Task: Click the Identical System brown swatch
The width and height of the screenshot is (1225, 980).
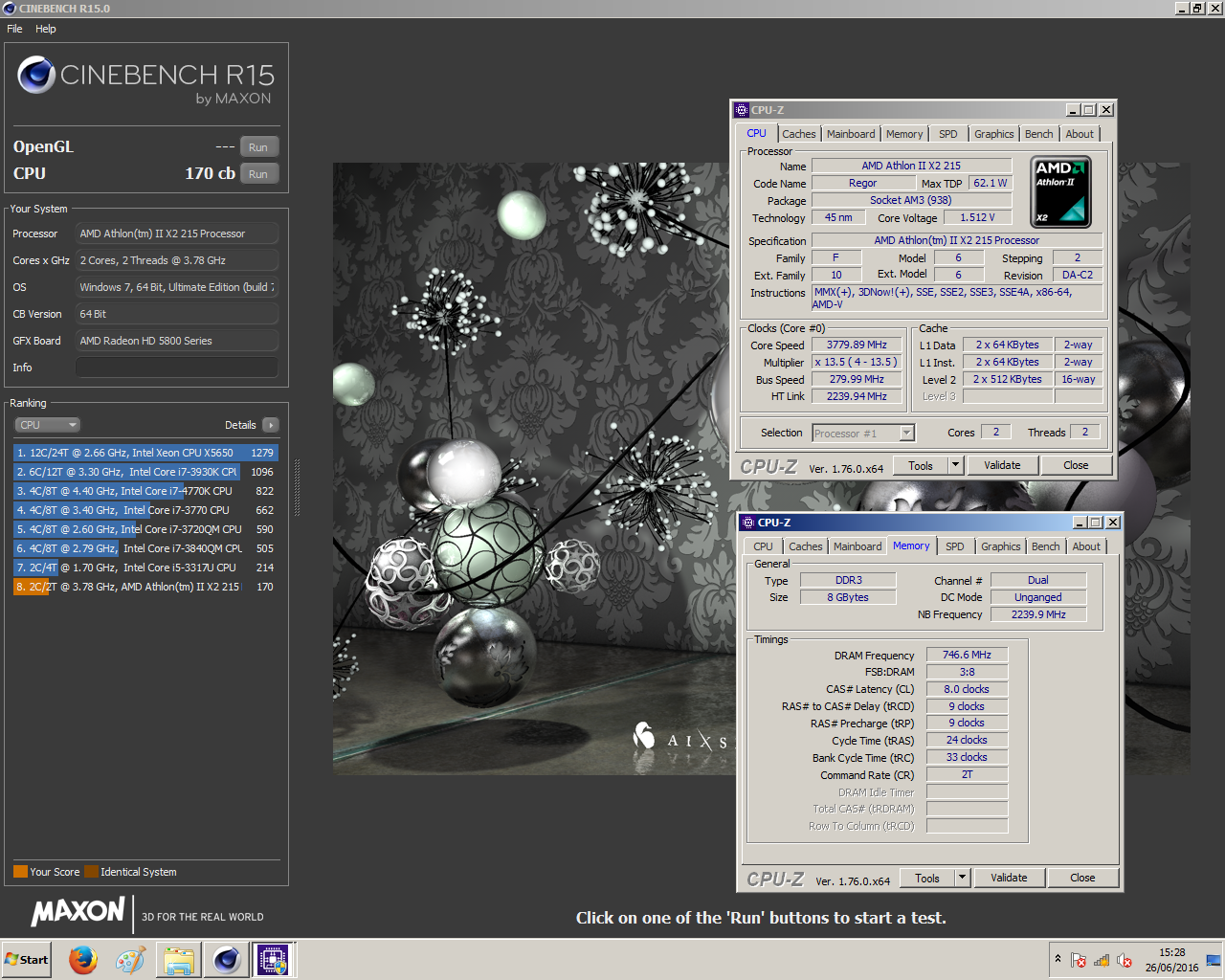Action: 91,872
